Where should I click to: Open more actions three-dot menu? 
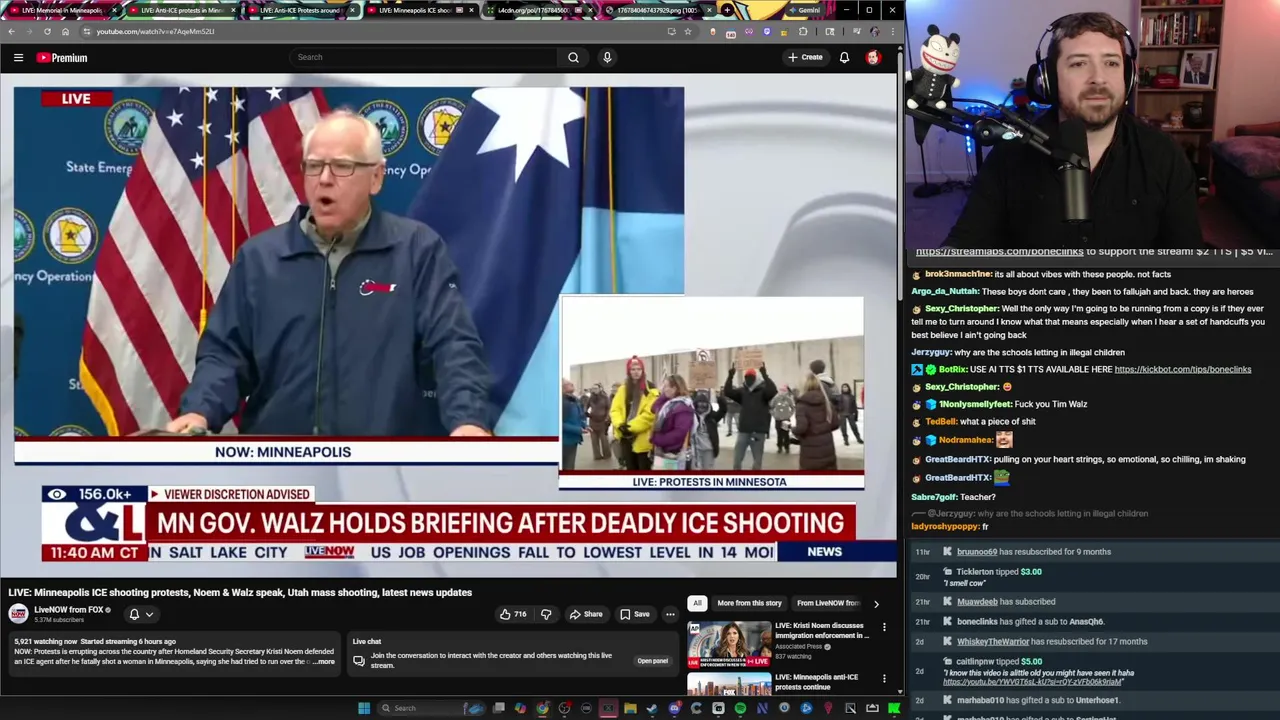click(x=670, y=614)
